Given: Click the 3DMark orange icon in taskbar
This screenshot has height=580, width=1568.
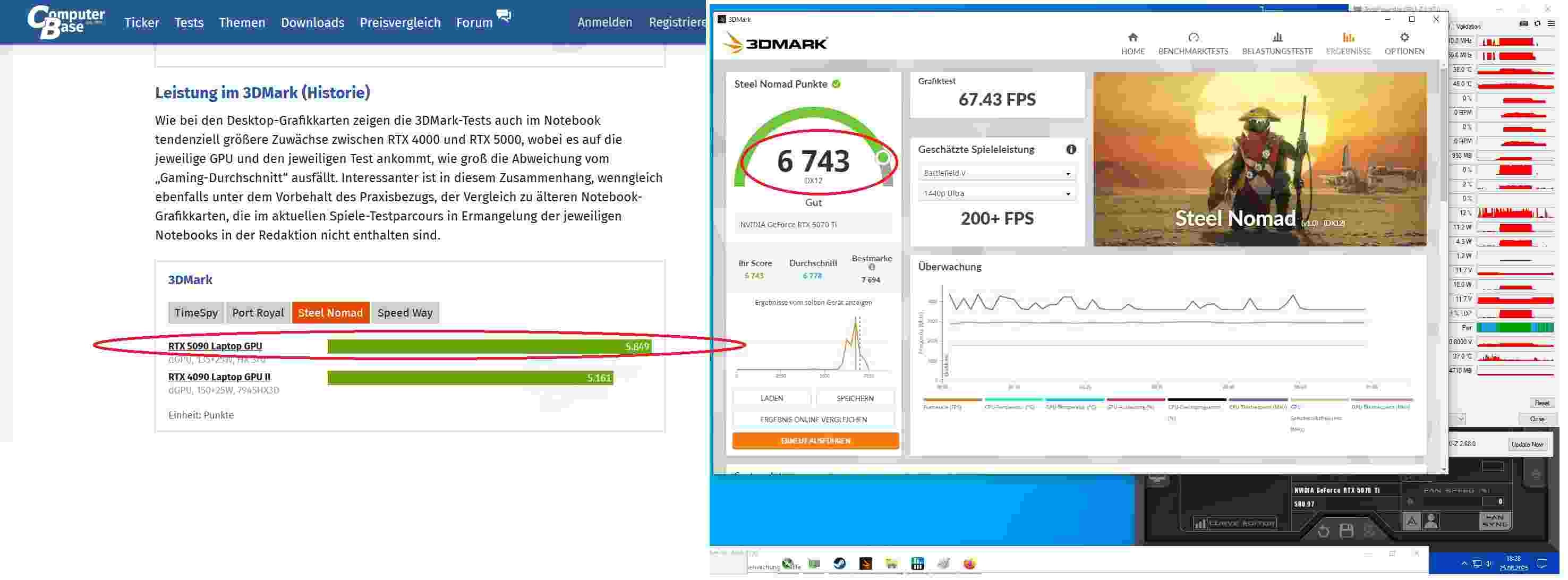Looking at the screenshot, I should point(865,563).
